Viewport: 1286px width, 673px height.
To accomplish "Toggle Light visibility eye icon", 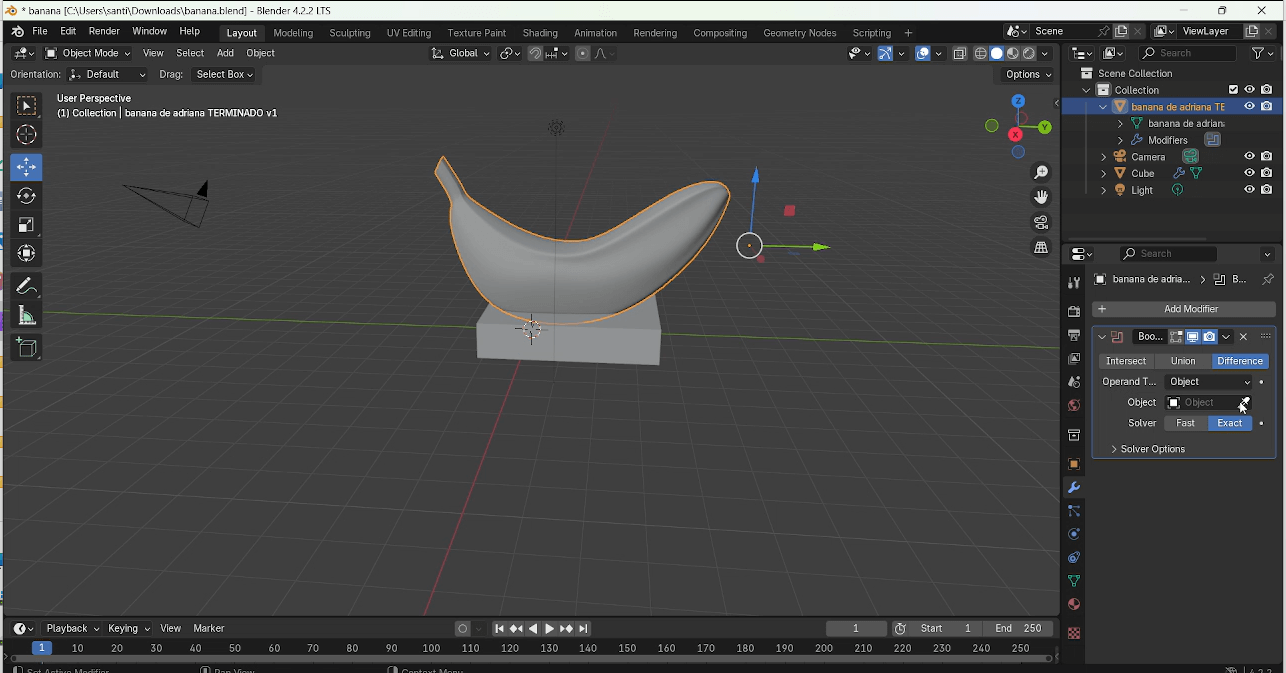I will tap(1249, 190).
